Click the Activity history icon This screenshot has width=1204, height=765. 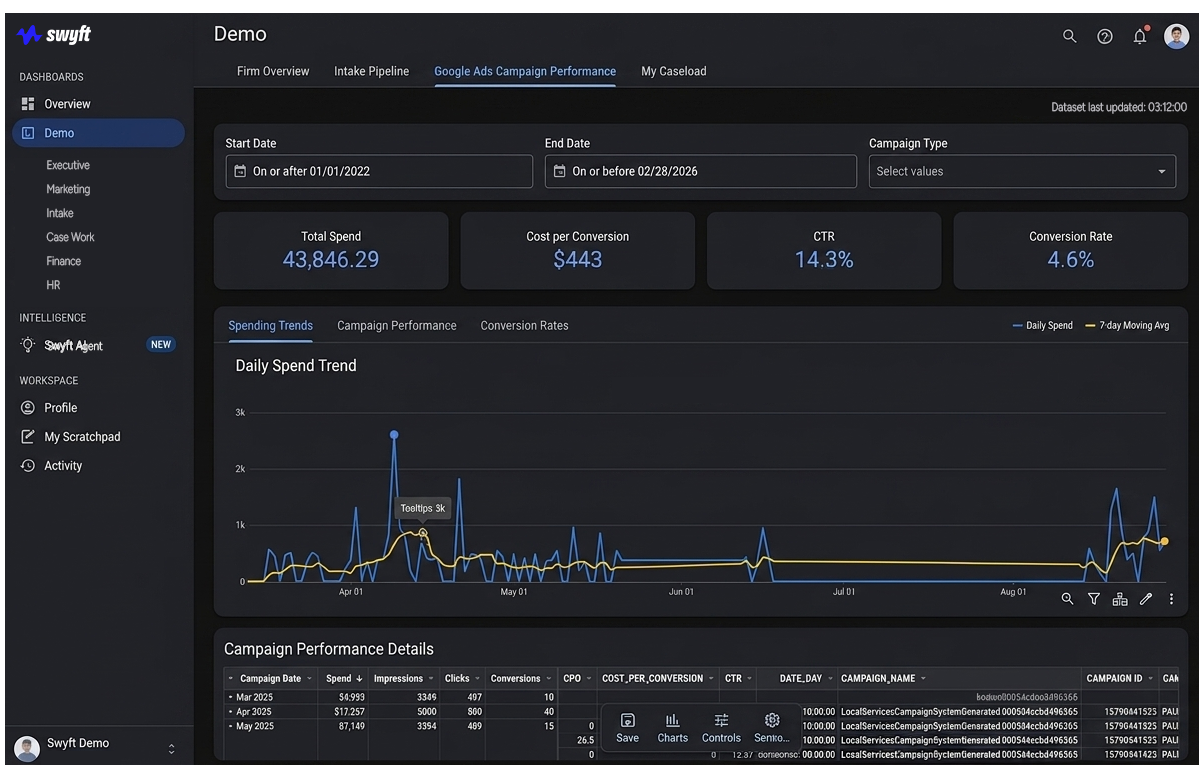pyautogui.click(x=28, y=466)
